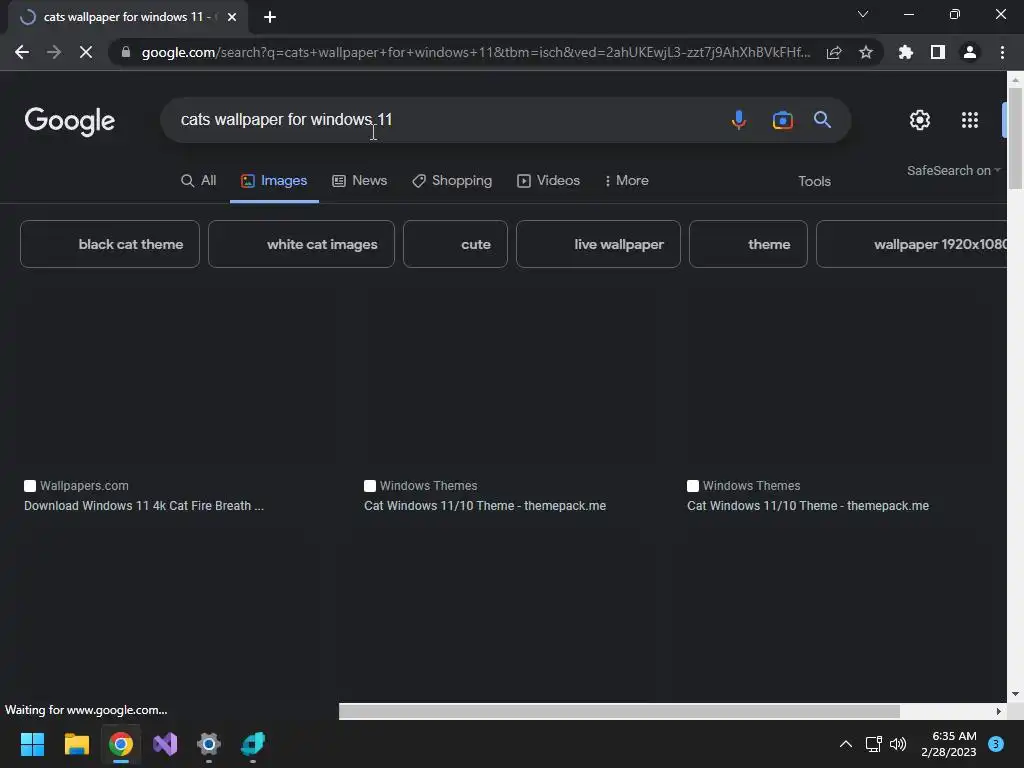Open the Chrome profile avatar
This screenshot has height=768, width=1024.
(970, 52)
